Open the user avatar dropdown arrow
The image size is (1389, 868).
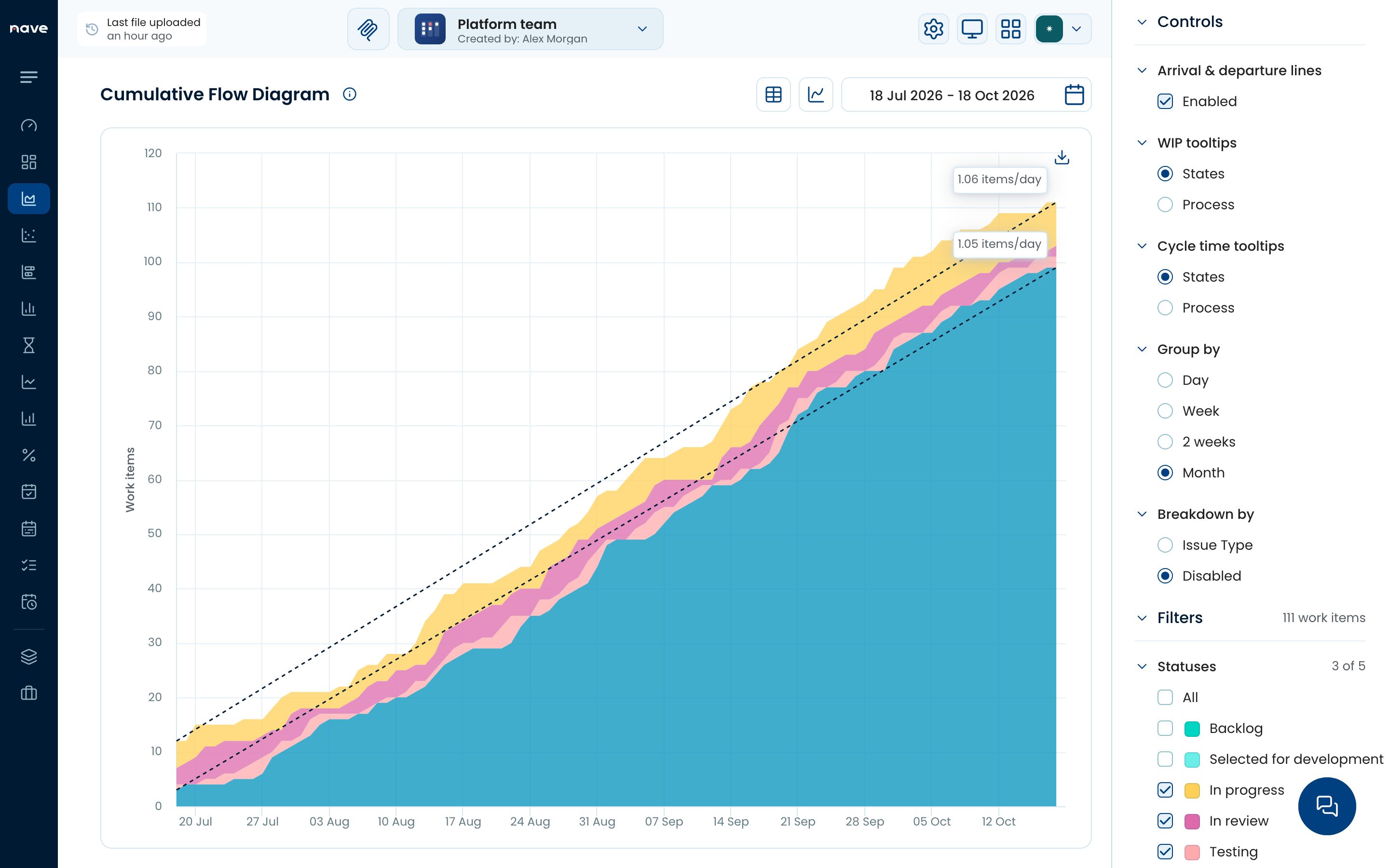[x=1076, y=29]
